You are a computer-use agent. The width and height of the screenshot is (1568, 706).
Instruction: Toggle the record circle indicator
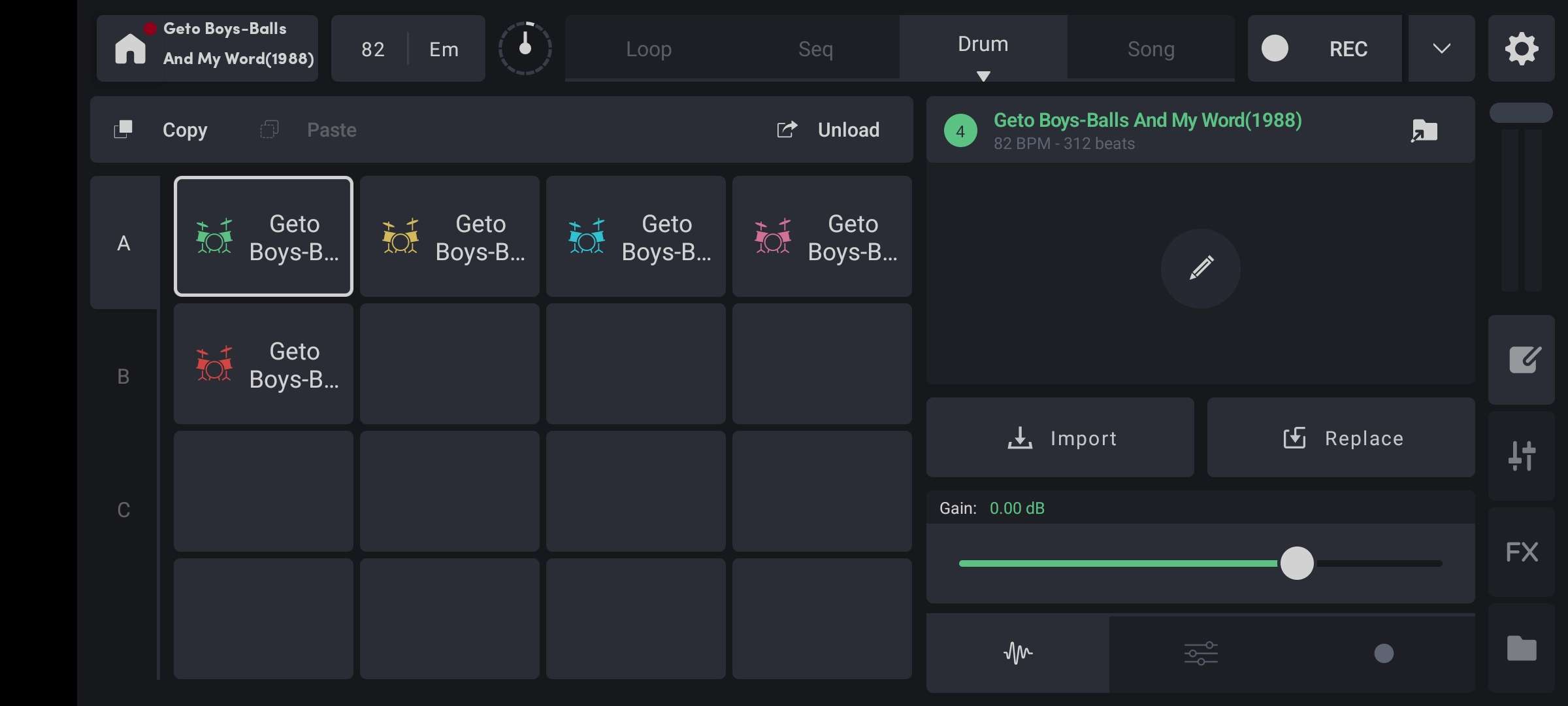tap(1275, 48)
